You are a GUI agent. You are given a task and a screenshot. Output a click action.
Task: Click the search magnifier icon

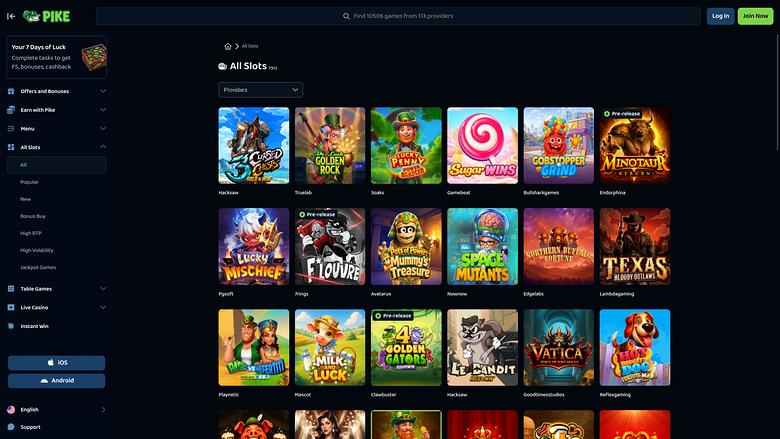click(x=346, y=16)
